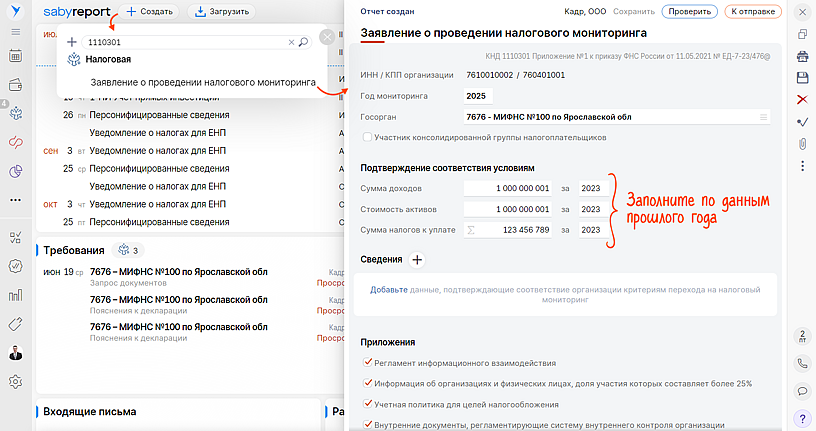The height and width of the screenshot is (431, 816).
Task: Toggle the tax accounting policy checkbox
Action: [368, 404]
